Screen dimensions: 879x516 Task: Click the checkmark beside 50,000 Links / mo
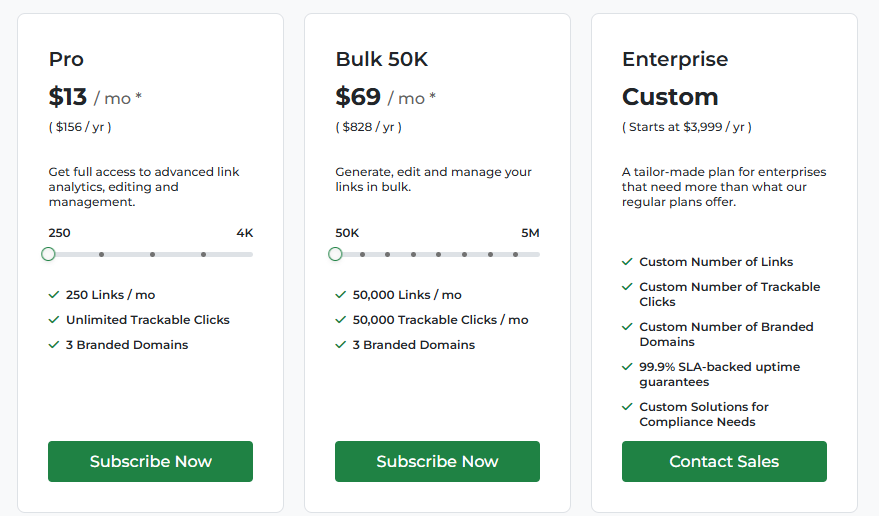[x=341, y=295]
